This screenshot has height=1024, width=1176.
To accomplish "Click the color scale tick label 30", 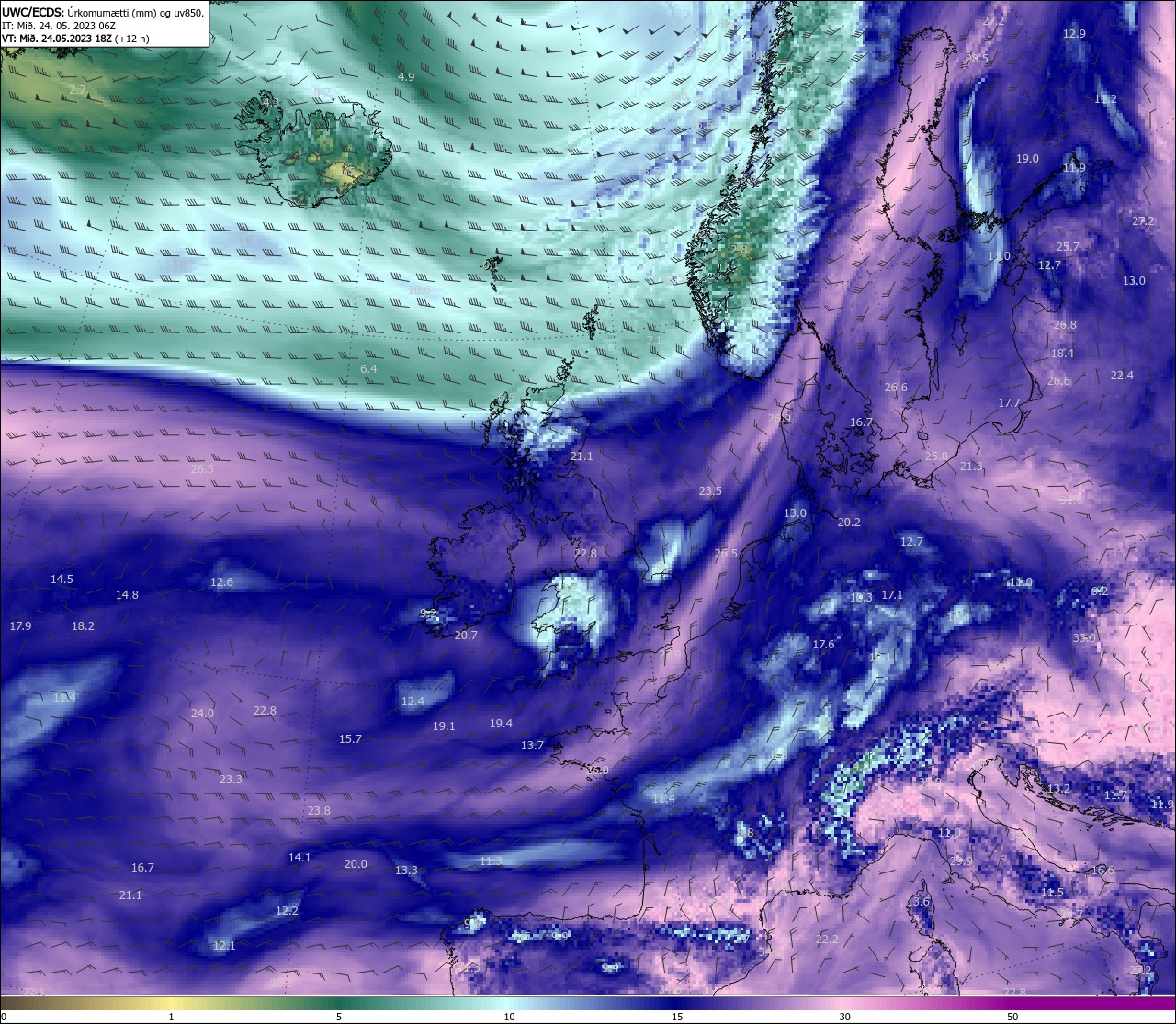I will click(844, 1017).
